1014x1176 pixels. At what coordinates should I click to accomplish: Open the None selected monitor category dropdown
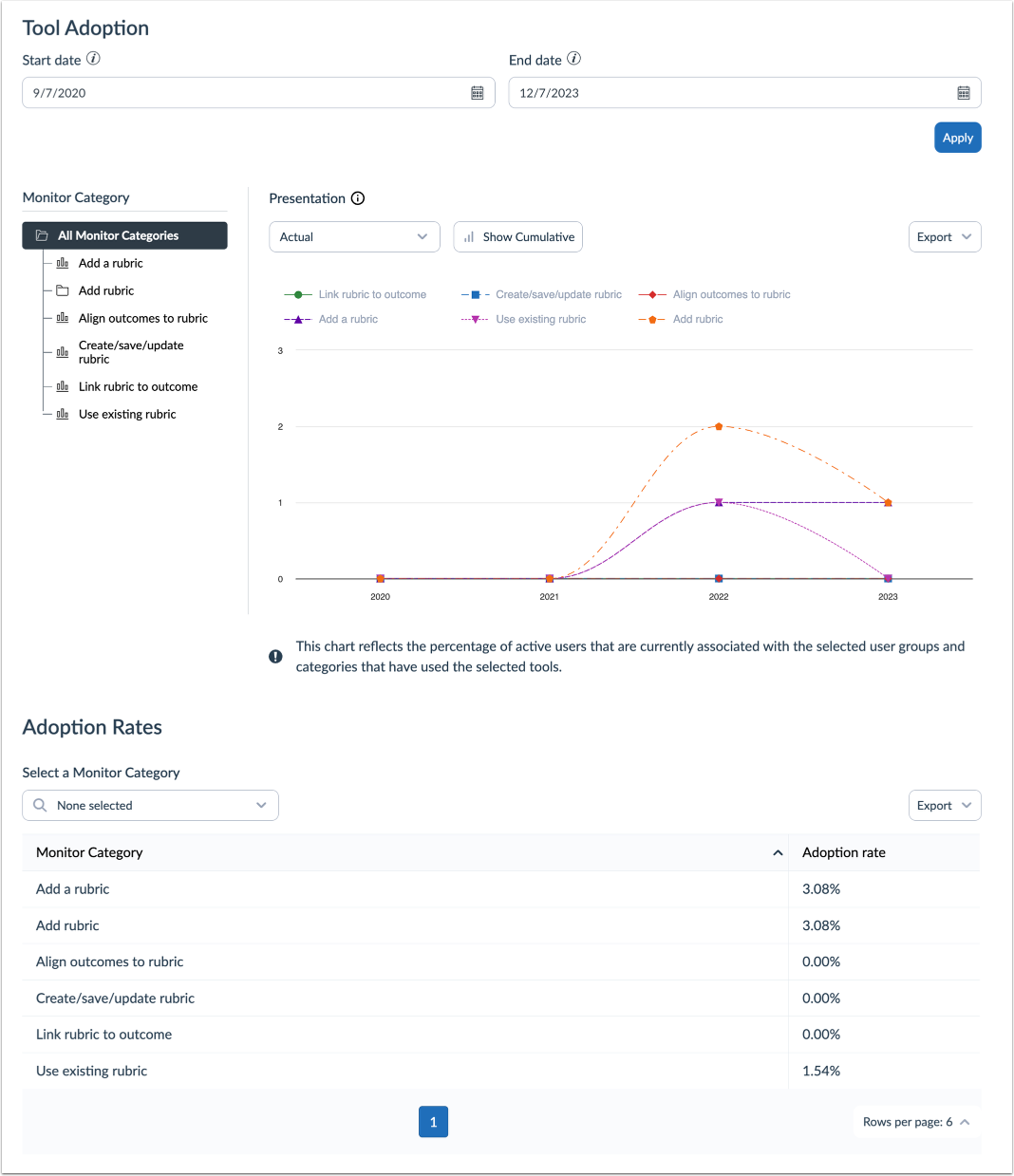click(150, 805)
